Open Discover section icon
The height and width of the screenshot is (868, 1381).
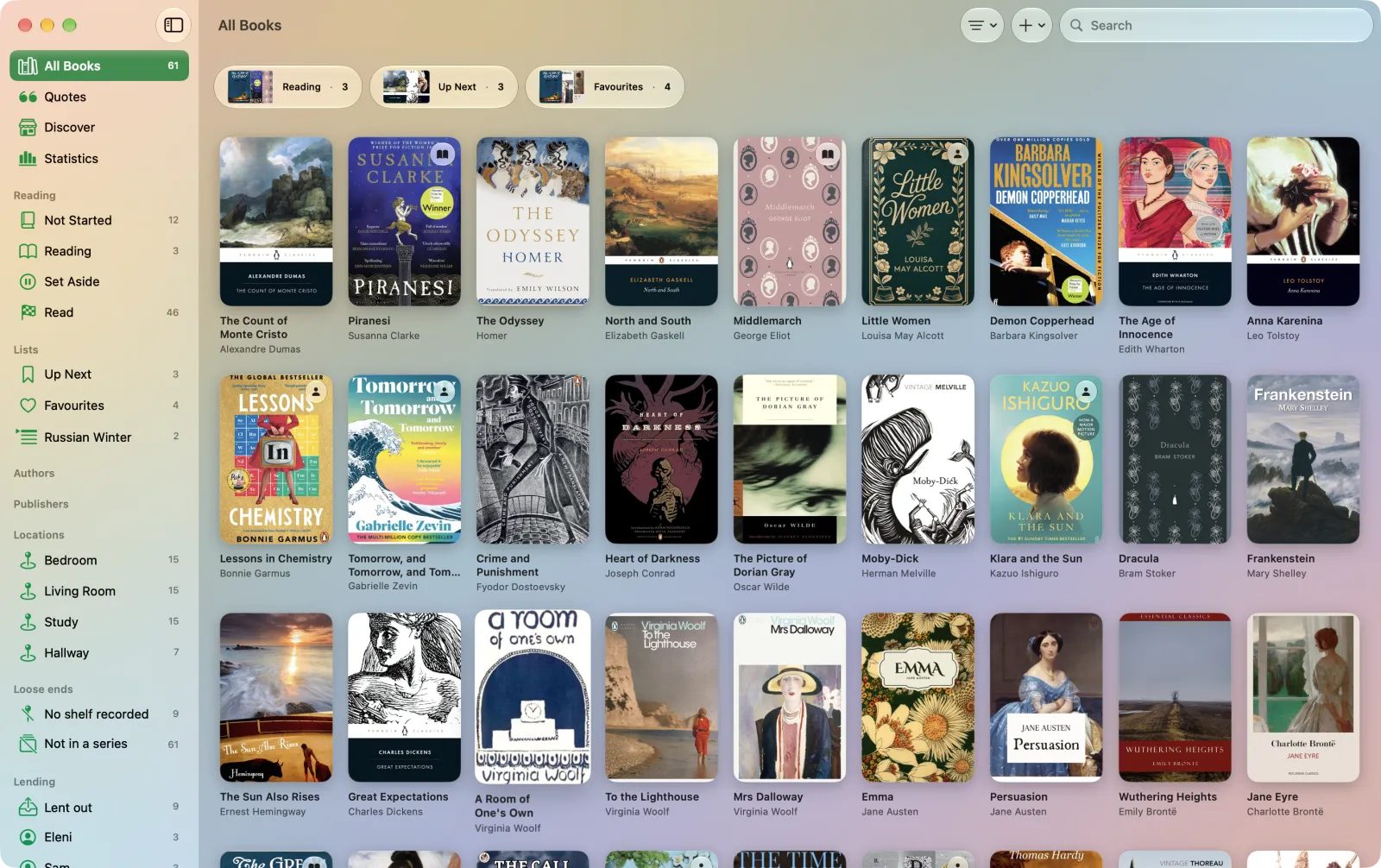tap(28, 128)
